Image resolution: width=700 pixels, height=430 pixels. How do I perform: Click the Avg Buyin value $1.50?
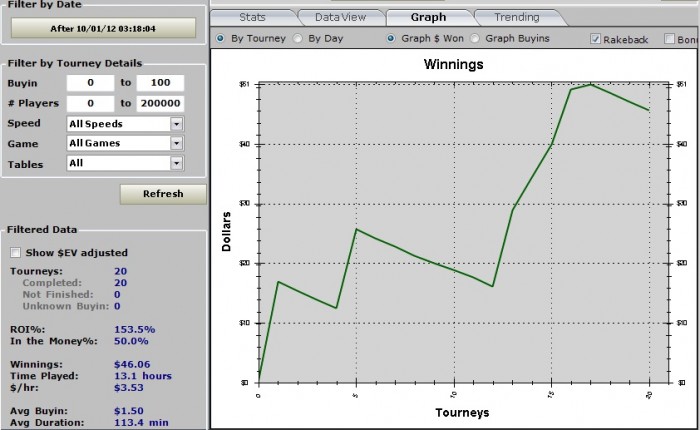tap(129, 411)
